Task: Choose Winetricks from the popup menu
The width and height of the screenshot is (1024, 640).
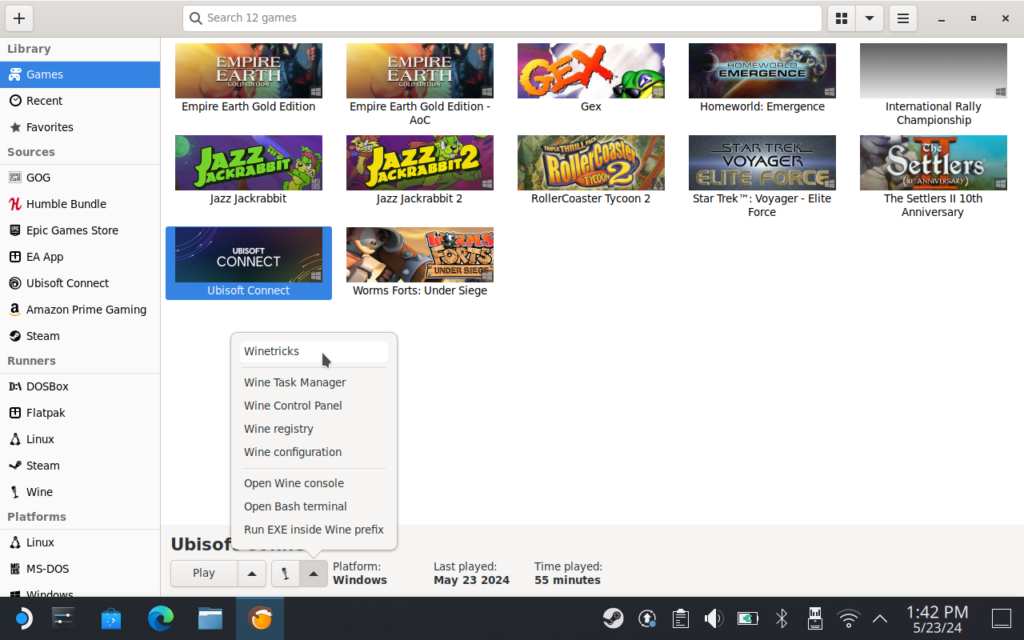Action: 313,351
